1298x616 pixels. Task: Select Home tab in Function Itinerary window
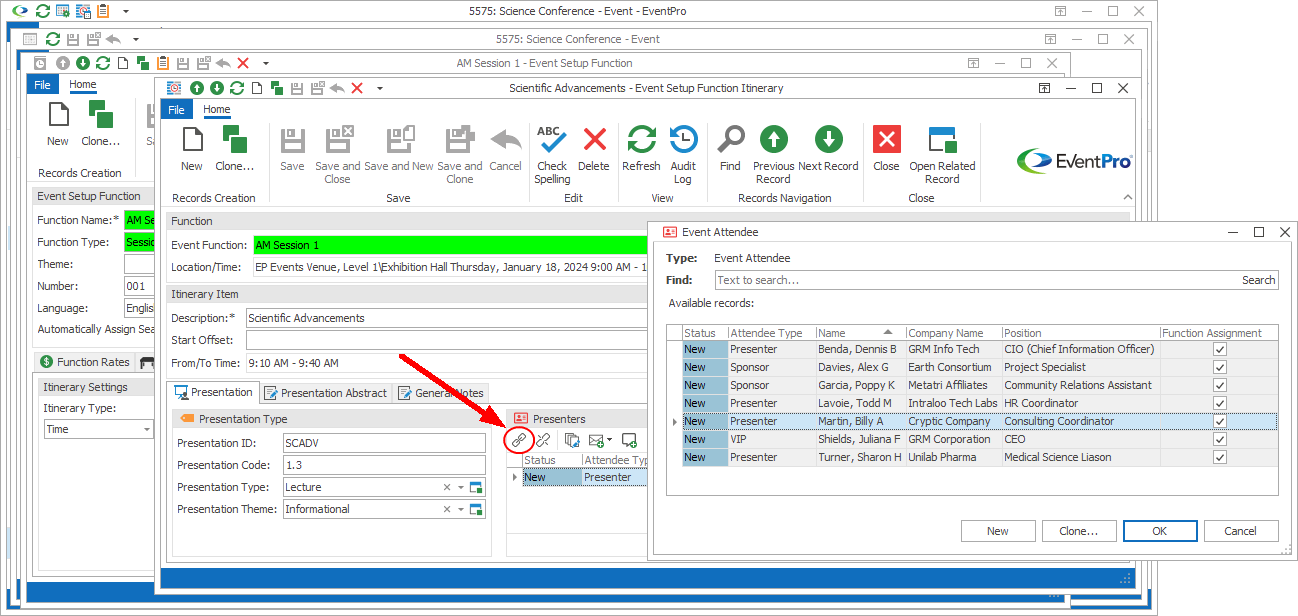click(216, 110)
